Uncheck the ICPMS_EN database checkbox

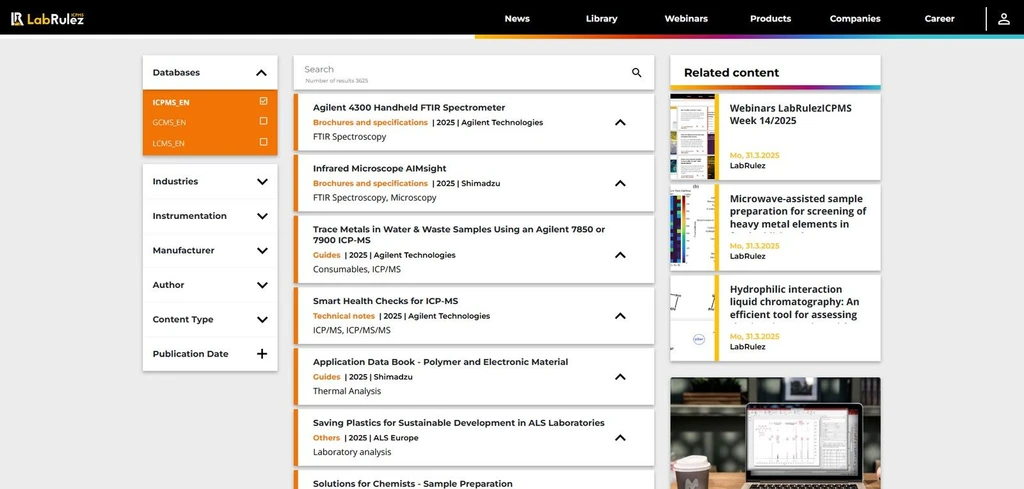point(263,101)
